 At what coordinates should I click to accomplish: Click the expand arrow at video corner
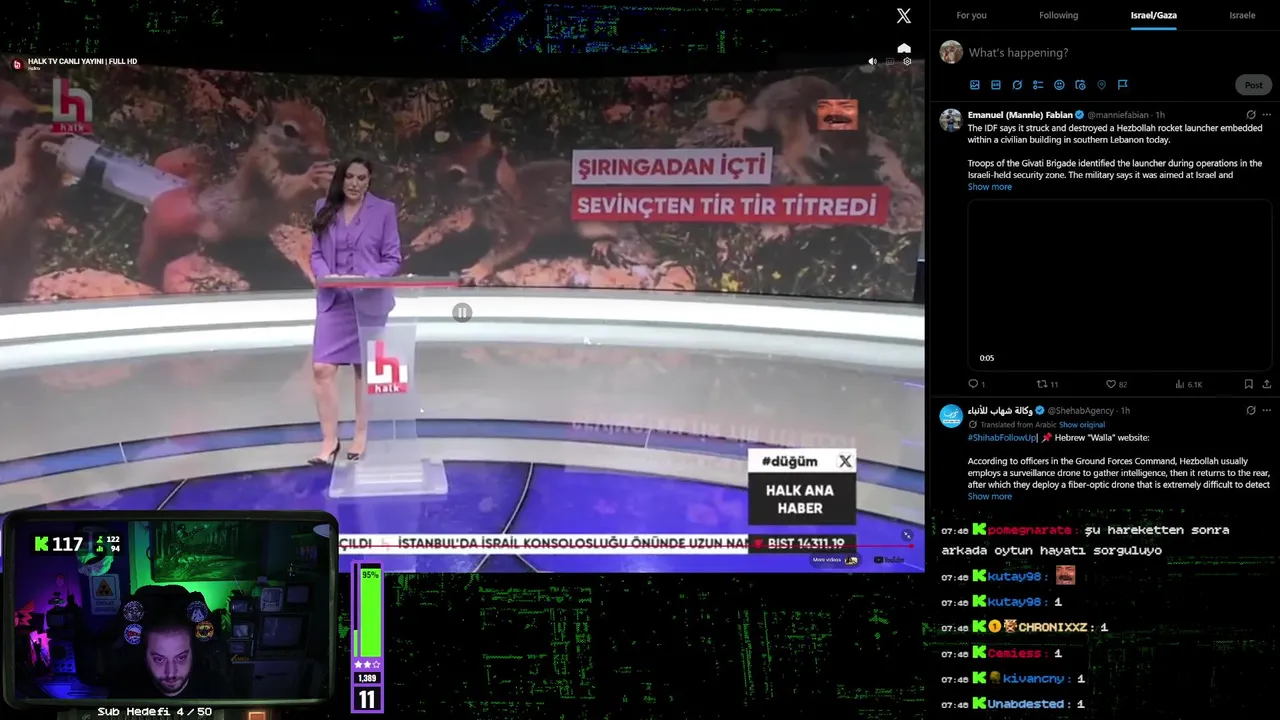tap(907, 536)
